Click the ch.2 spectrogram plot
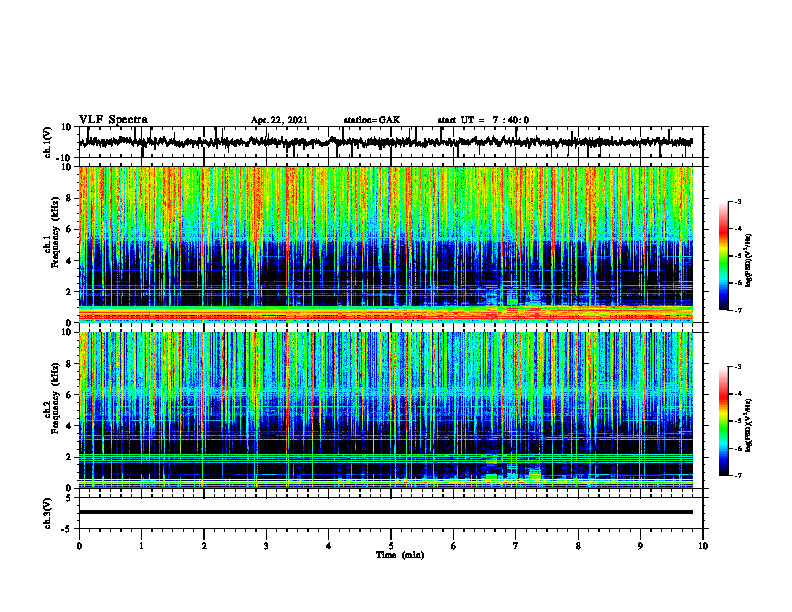The image size is (792, 612). [386, 410]
